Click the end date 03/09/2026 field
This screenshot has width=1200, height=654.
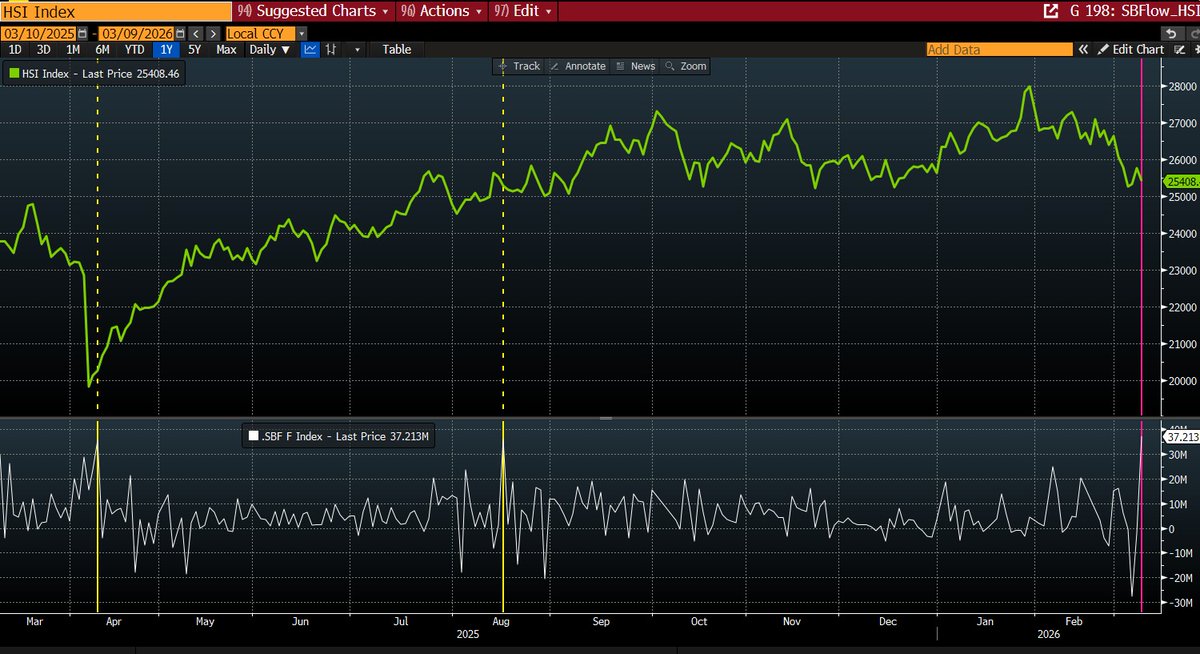136,34
